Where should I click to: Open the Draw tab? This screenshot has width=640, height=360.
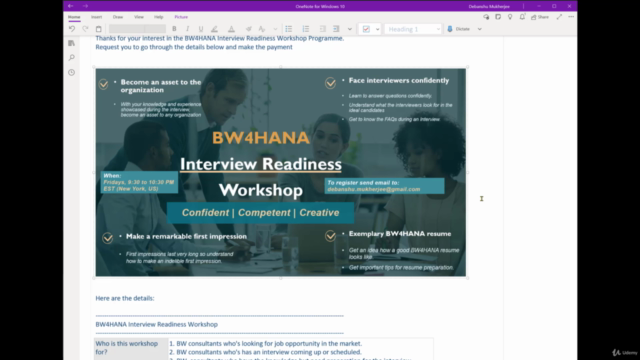click(x=118, y=17)
